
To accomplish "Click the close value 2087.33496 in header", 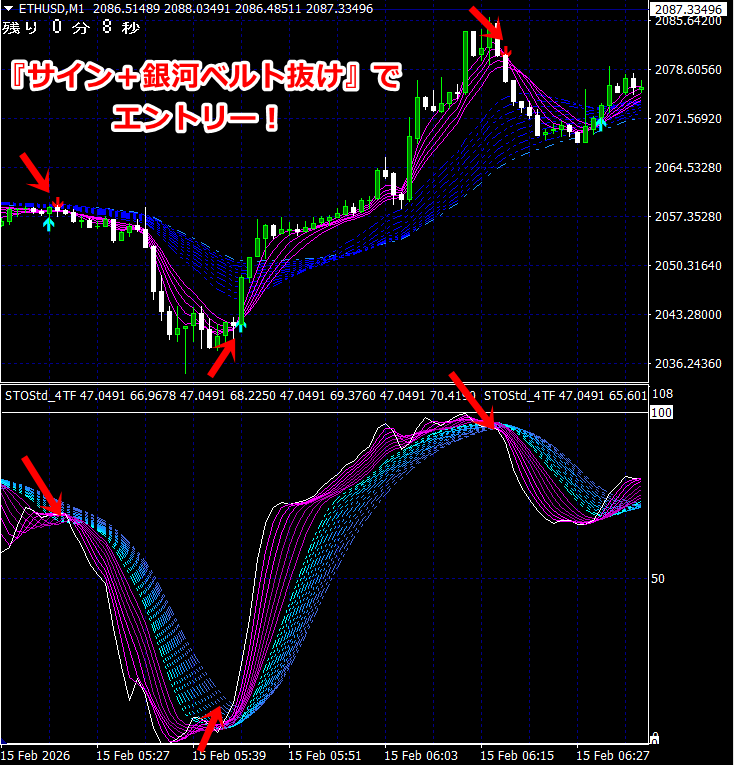I will pyautogui.click(x=339, y=9).
